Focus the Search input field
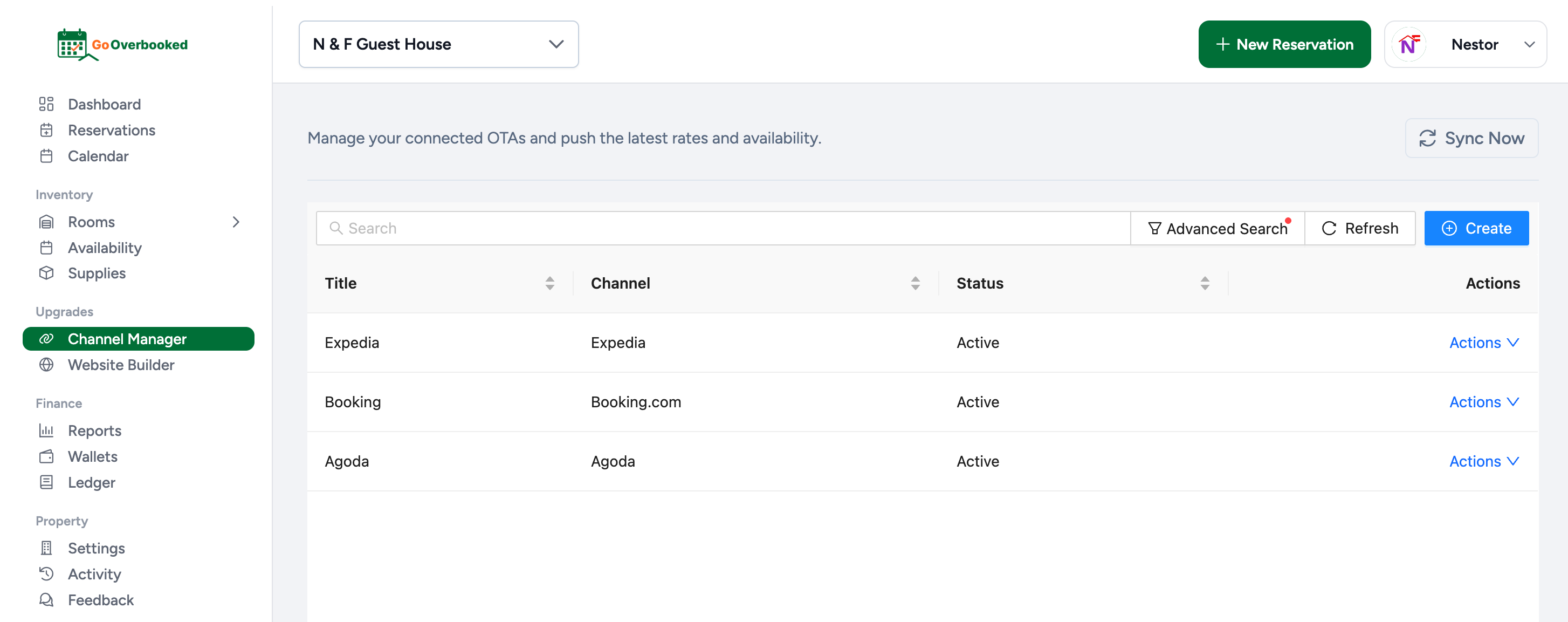Screen dimensions: 1568x622 [x=723, y=228]
